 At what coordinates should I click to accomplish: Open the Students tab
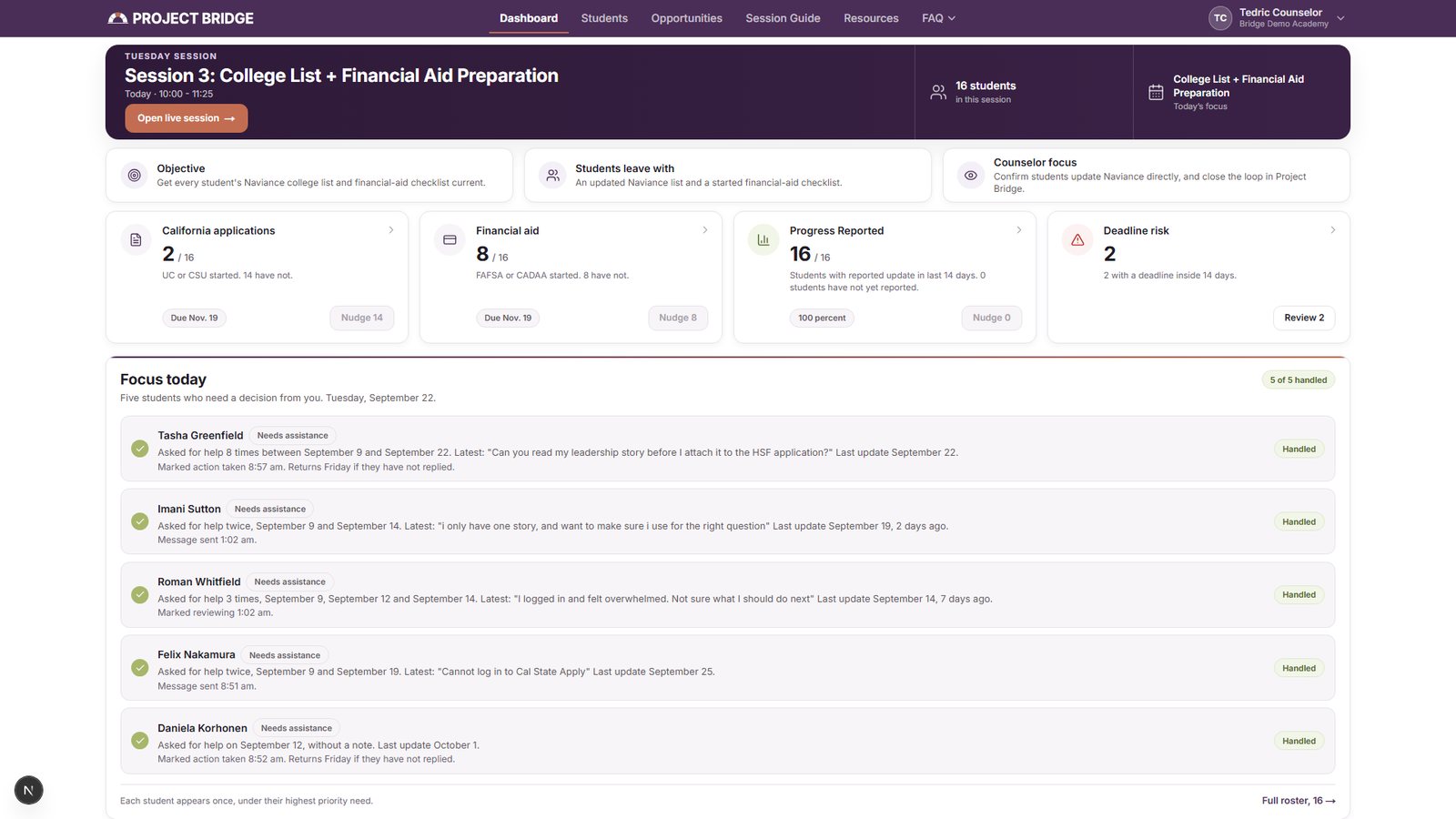point(604,18)
